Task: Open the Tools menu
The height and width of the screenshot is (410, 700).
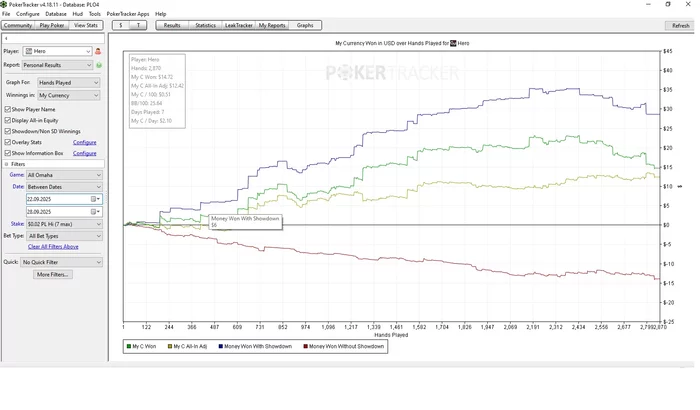Action: pos(95,14)
